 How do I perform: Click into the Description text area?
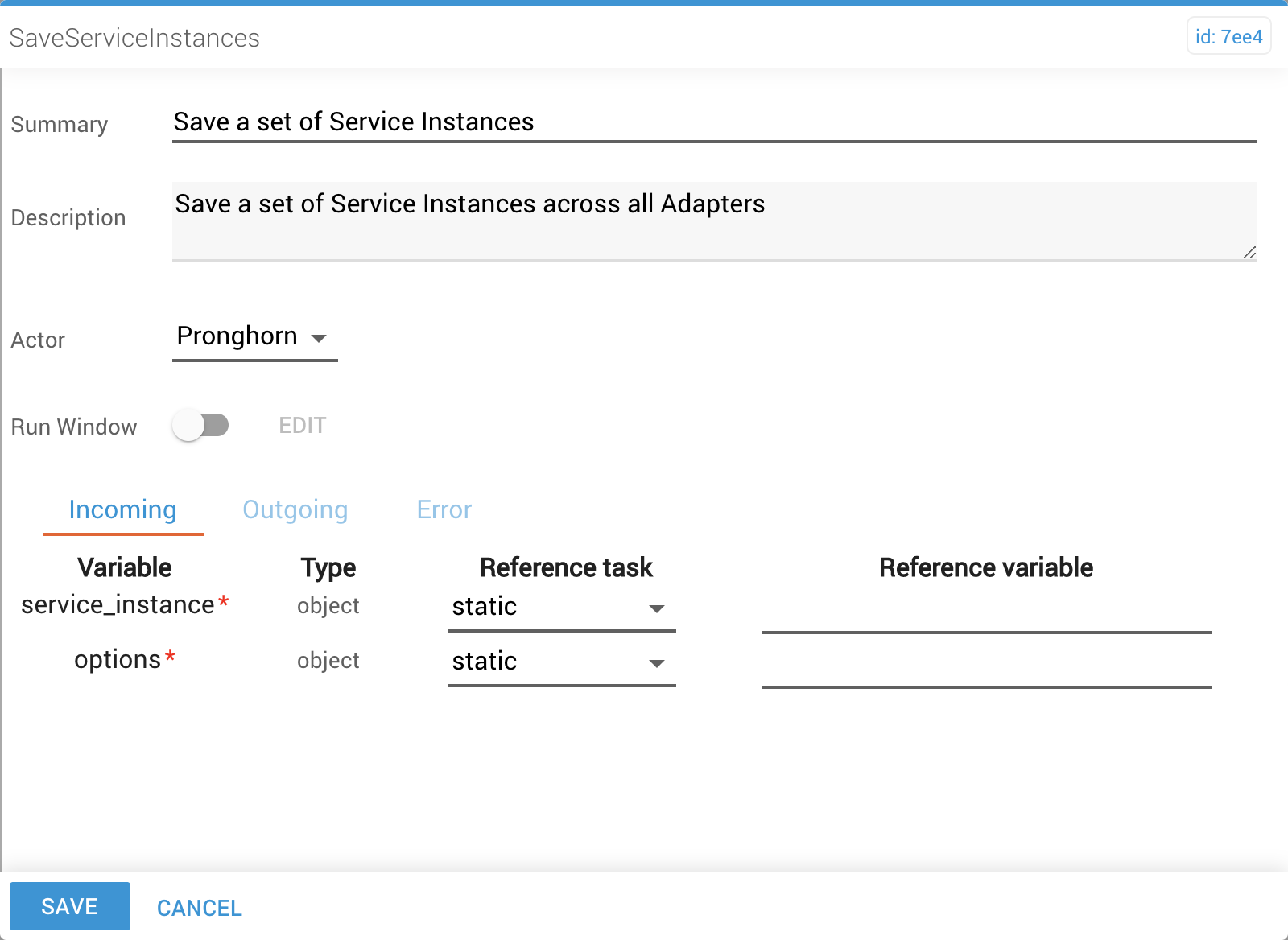tap(715, 221)
